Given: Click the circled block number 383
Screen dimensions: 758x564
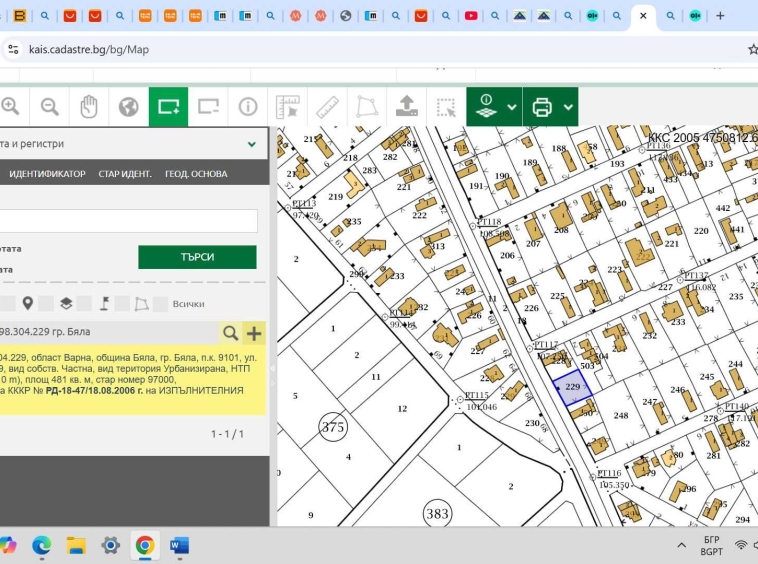Looking at the screenshot, I should tap(437, 513).
